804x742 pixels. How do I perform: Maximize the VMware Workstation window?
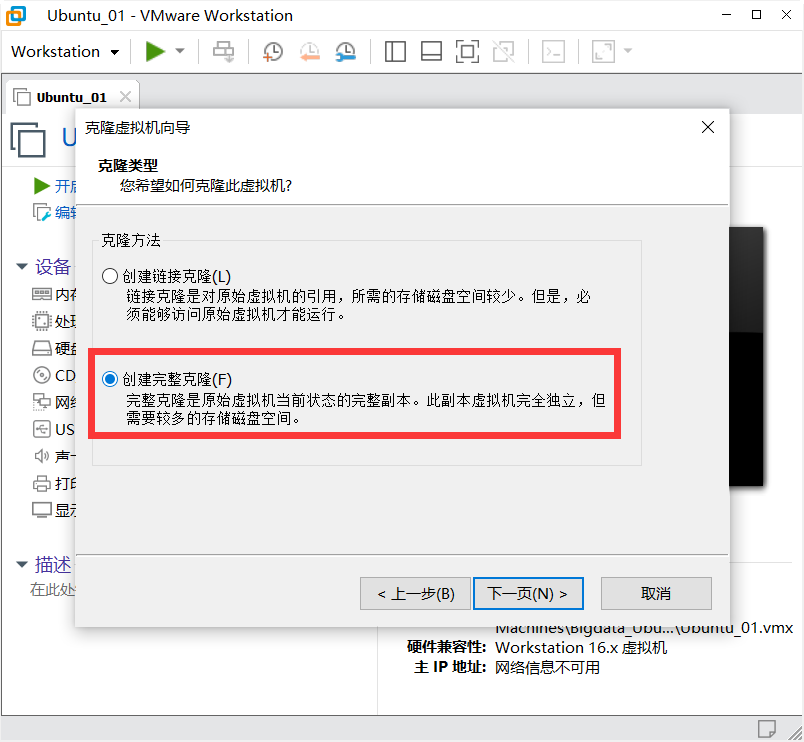(x=756, y=14)
